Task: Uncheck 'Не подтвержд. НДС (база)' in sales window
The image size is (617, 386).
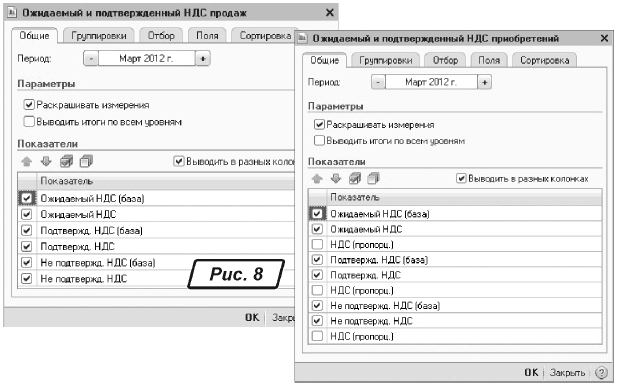Action: [26, 262]
